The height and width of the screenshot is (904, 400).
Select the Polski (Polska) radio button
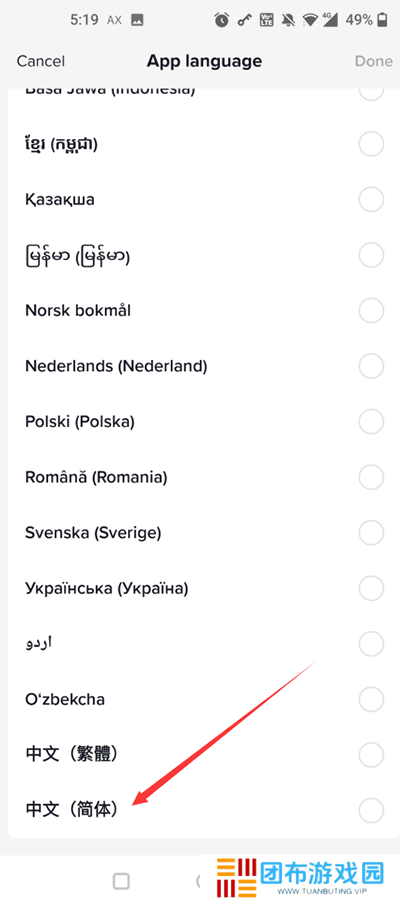click(x=371, y=421)
